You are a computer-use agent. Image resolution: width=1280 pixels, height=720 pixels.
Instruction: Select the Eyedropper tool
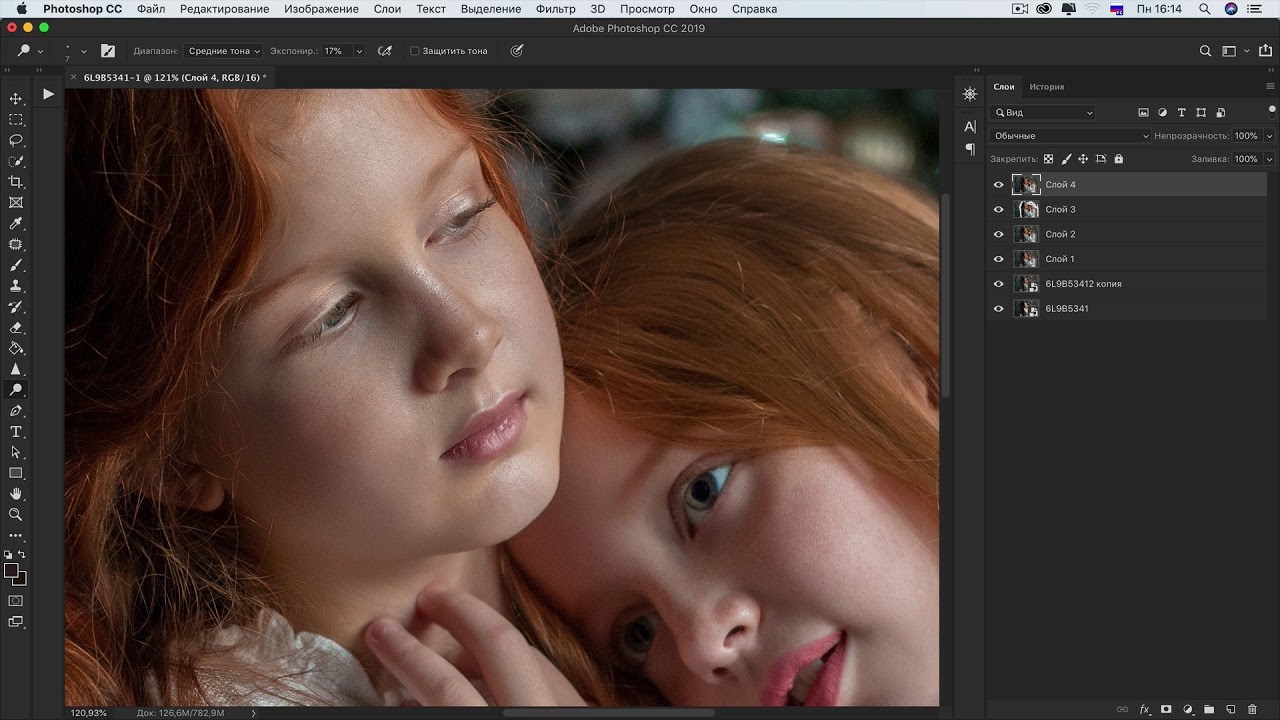[x=16, y=224]
